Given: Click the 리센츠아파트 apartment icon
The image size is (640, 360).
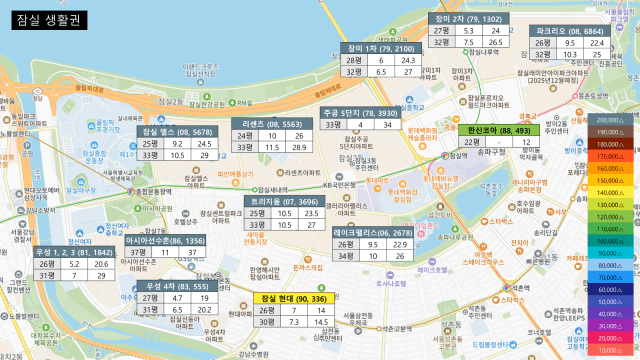Looking at the screenshot, I should pos(280,173).
